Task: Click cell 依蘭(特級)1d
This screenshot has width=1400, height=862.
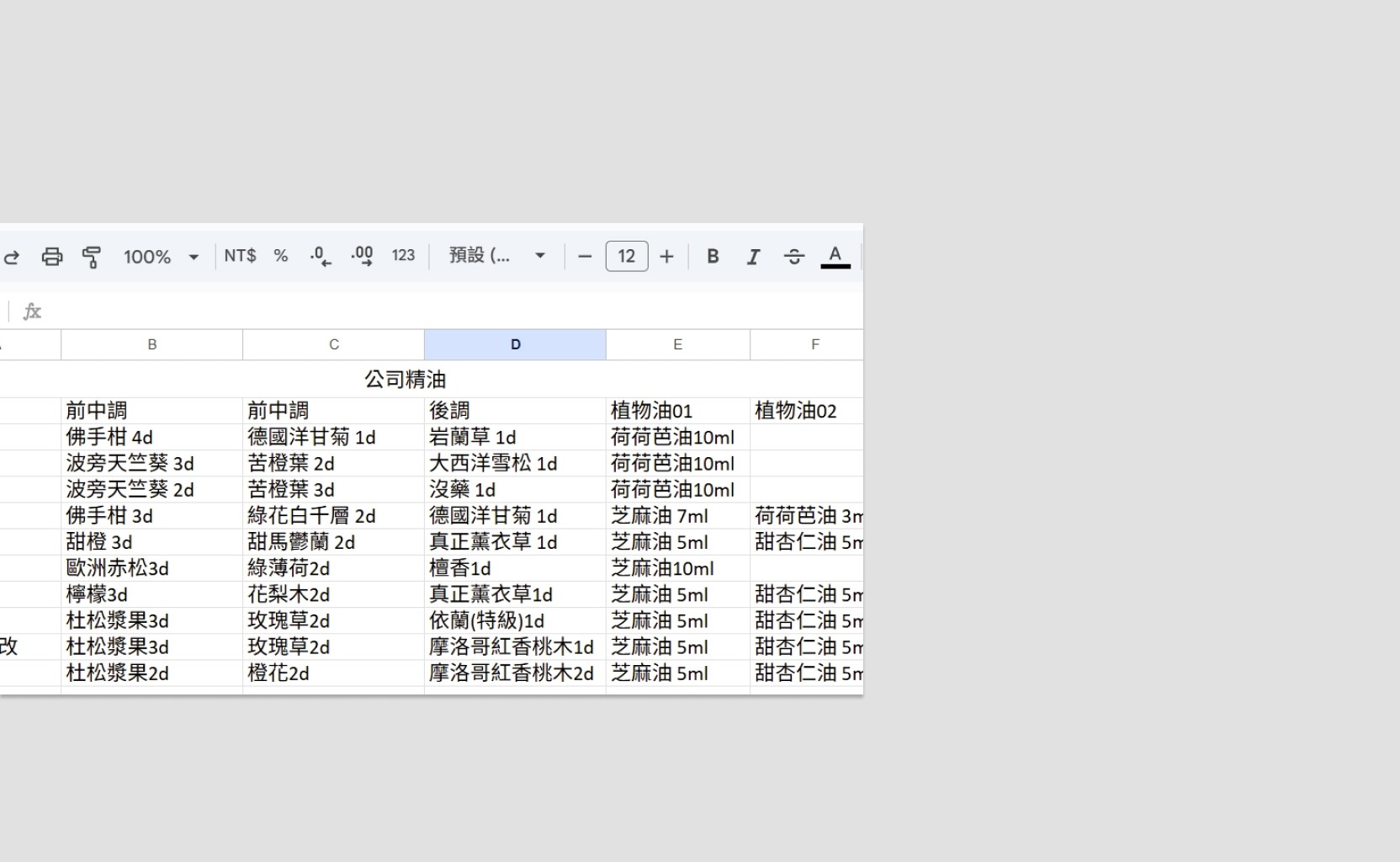Action: coord(516,620)
